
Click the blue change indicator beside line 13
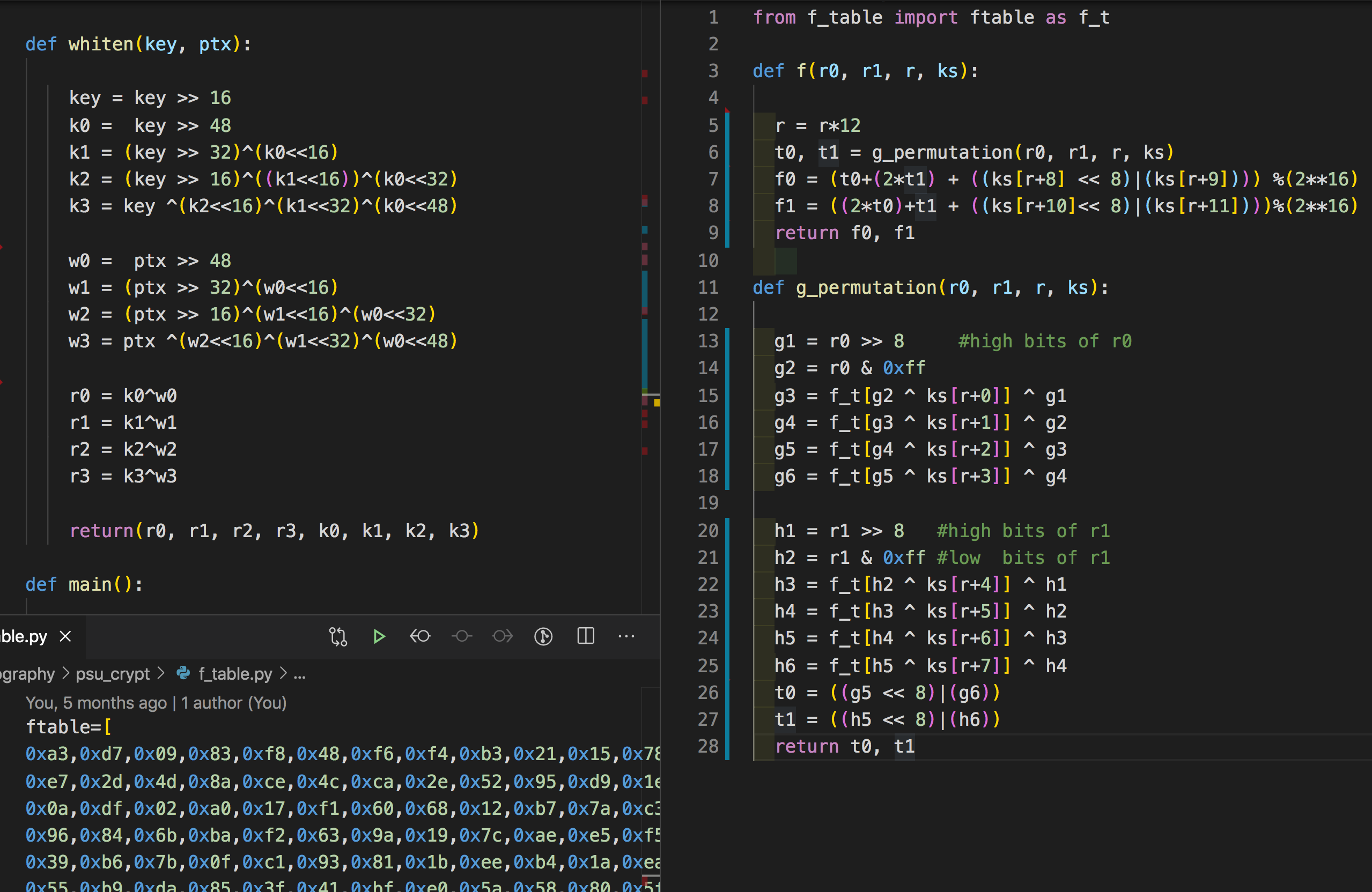click(728, 340)
